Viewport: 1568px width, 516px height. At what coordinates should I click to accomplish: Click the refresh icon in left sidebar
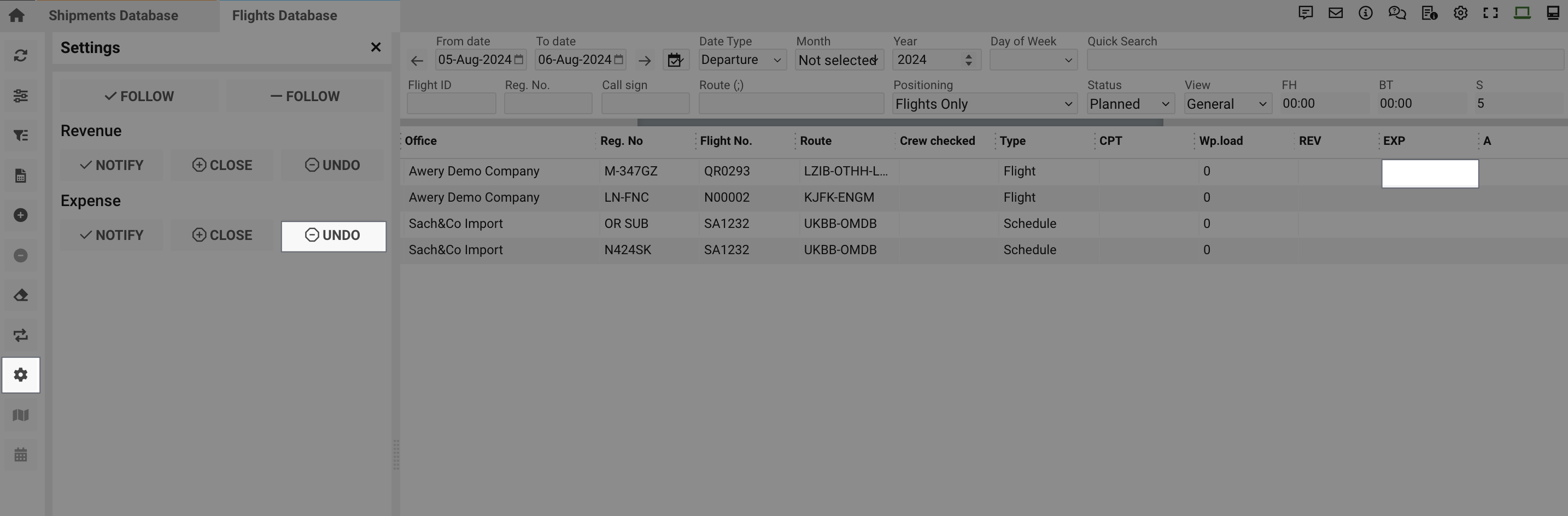(21, 56)
